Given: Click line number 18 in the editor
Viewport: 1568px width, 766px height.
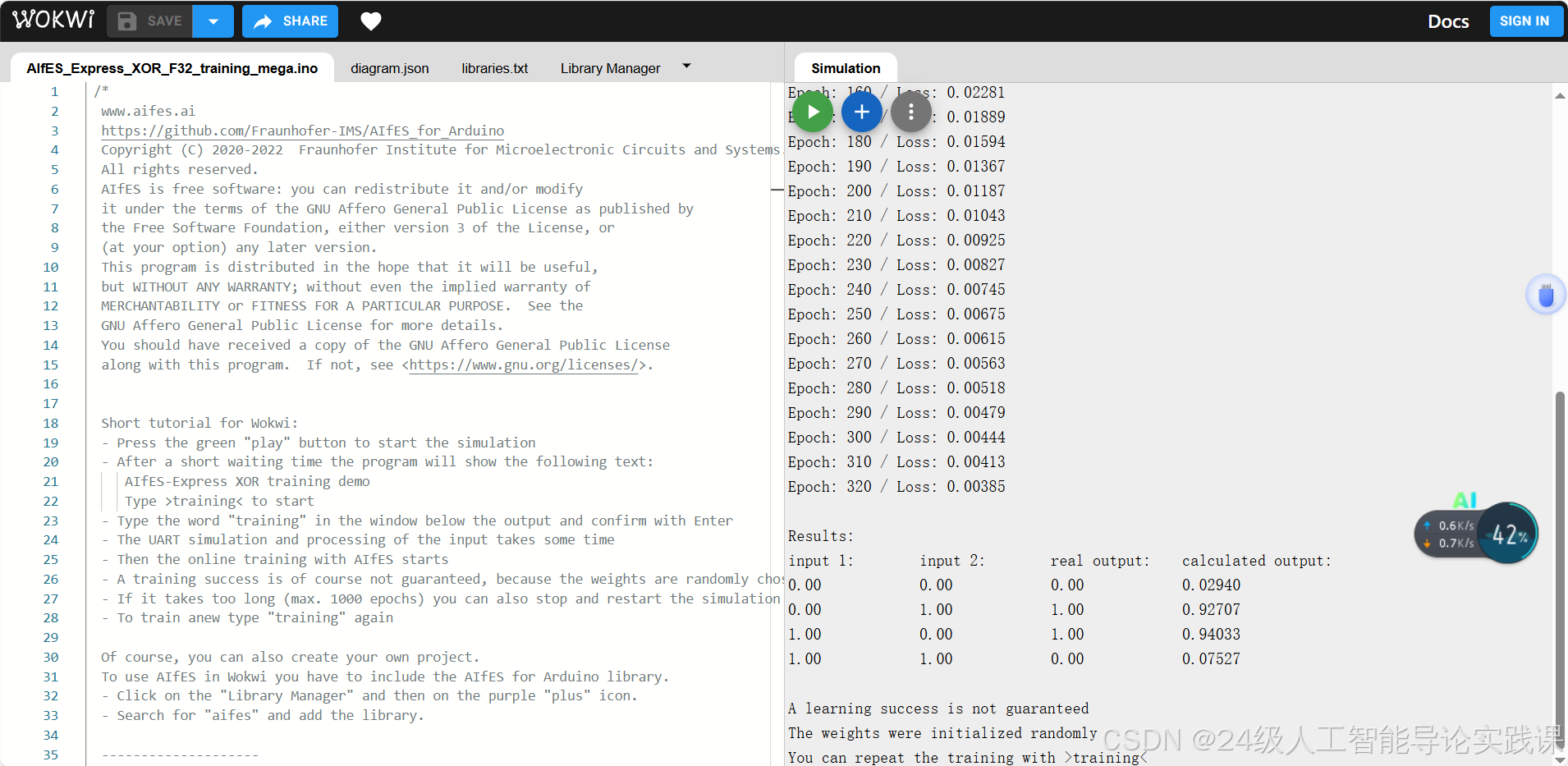Looking at the screenshot, I should point(51,423).
